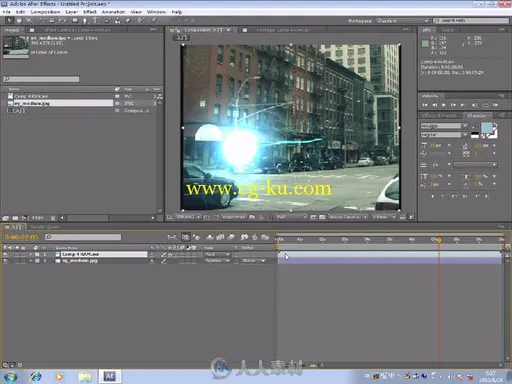The width and height of the screenshot is (512, 384).
Task: Open blending mode dropdown for layer 2
Action: tap(217, 261)
